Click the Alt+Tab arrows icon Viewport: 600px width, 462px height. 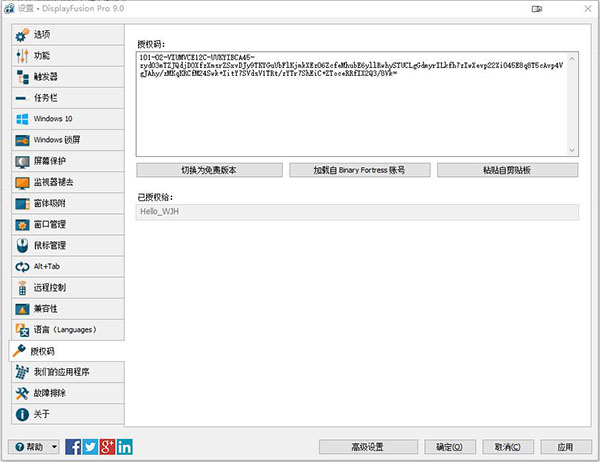(x=22, y=267)
